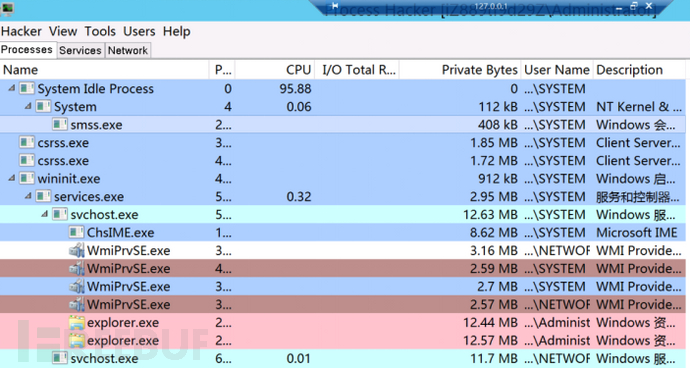Sort by the User Name column header
Viewport: 690px width, 369px height.
[557, 70]
